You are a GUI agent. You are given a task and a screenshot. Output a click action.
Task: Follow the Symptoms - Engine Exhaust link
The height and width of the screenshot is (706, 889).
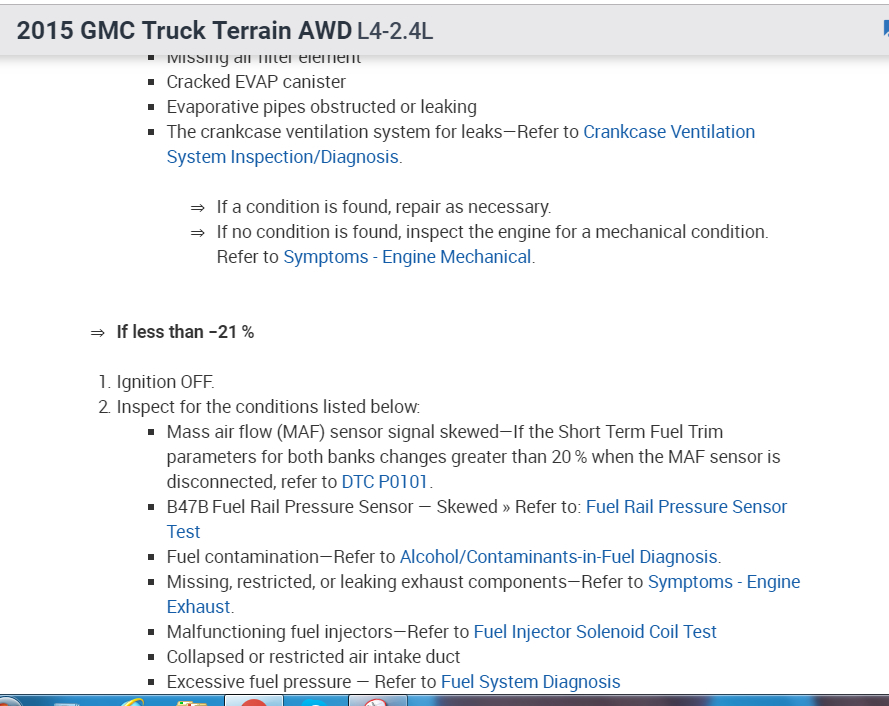pos(724,582)
